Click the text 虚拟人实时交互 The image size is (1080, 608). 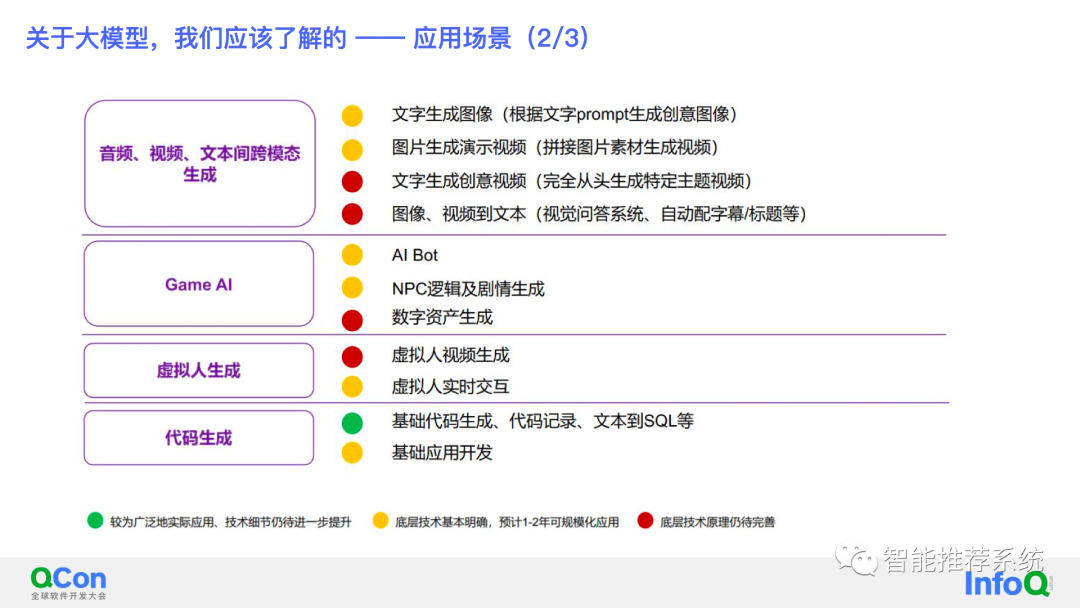(x=450, y=386)
